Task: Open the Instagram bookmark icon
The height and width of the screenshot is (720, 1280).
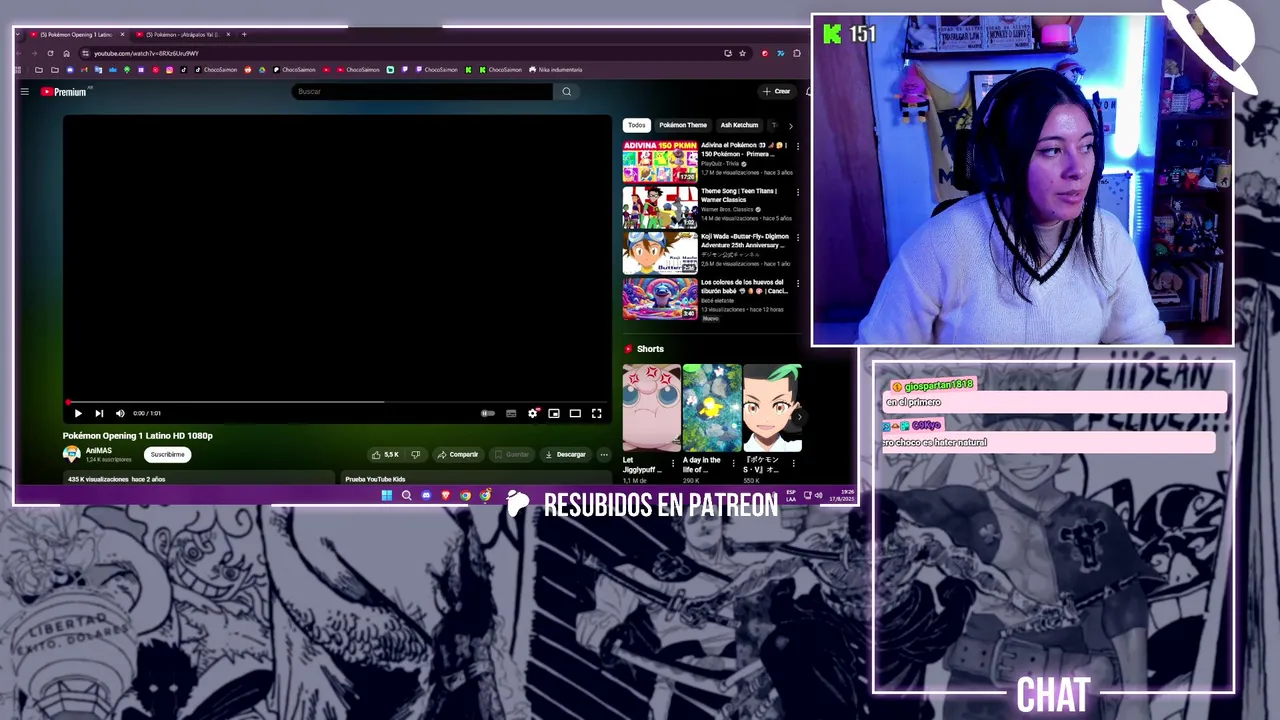Action: [x=169, y=70]
